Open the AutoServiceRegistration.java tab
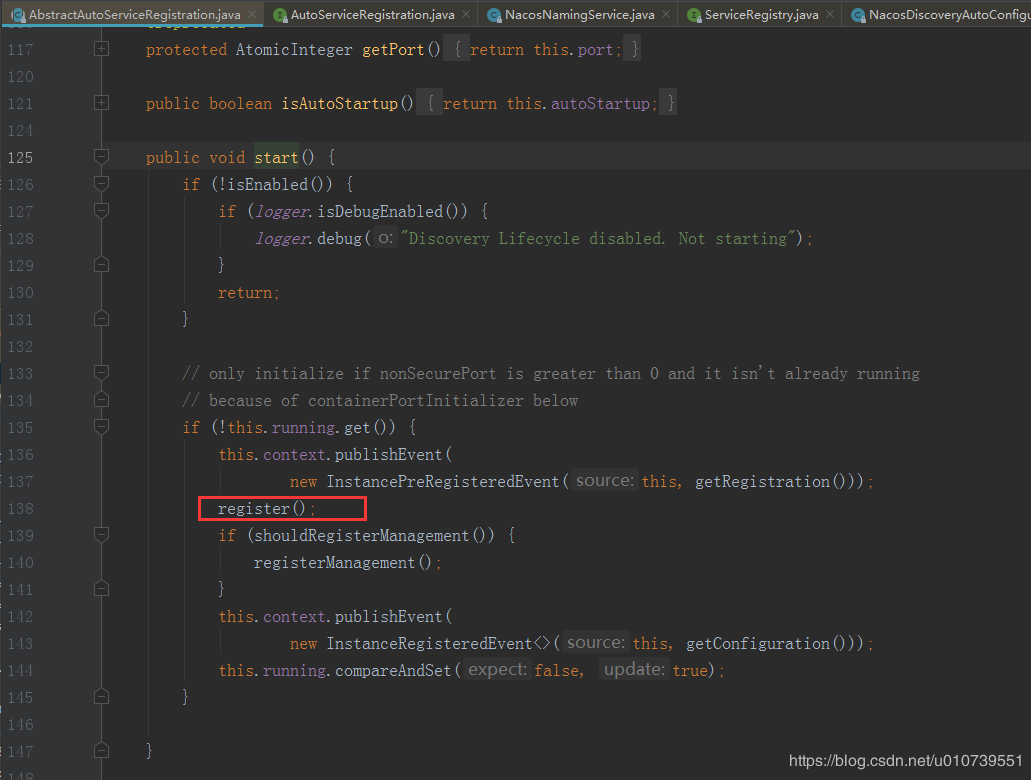The width and height of the screenshot is (1031, 780). pyautogui.click(x=372, y=14)
